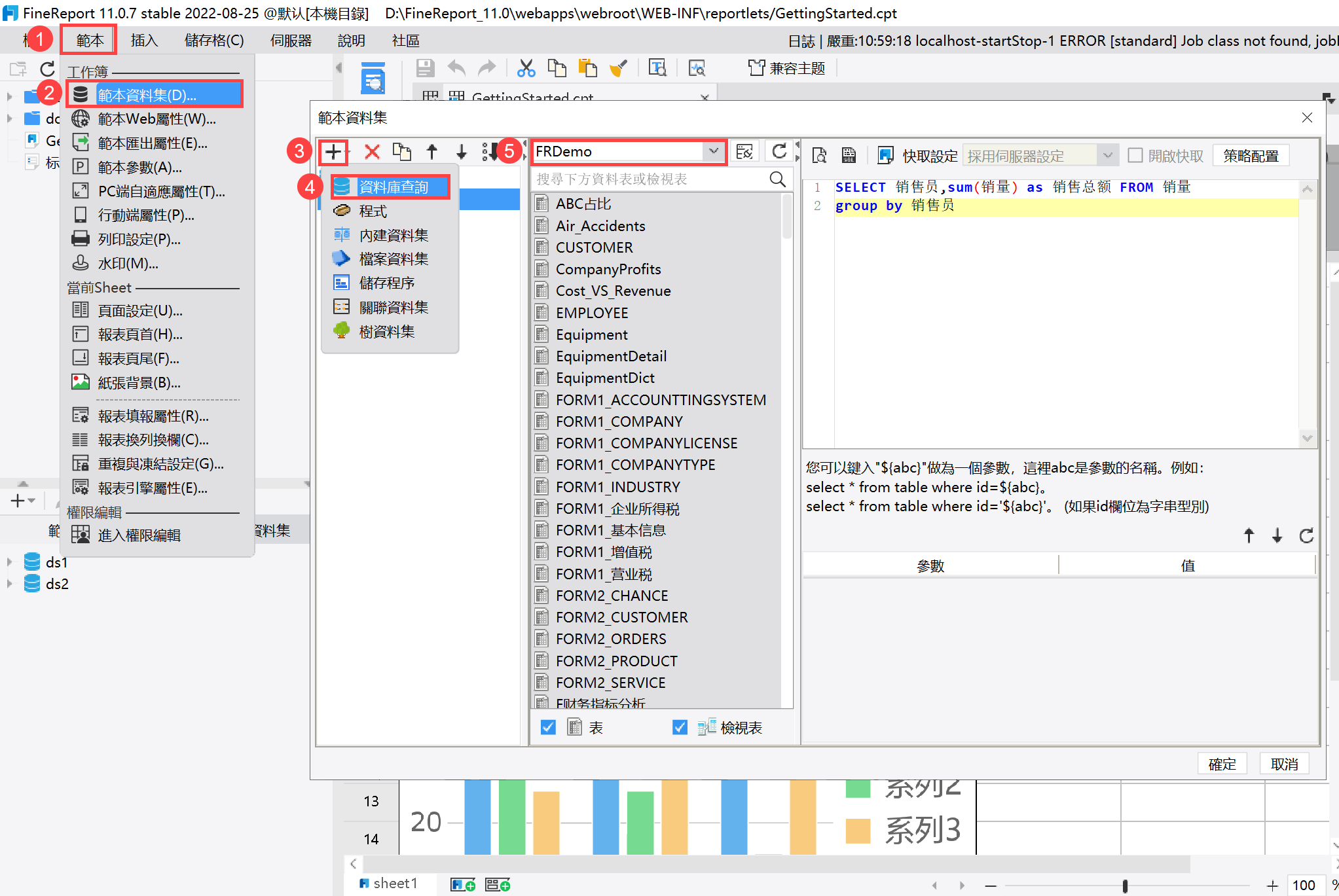The width and height of the screenshot is (1339, 896).
Task: Uncheck the 表 tables checkbox
Action: pos(549,727)
